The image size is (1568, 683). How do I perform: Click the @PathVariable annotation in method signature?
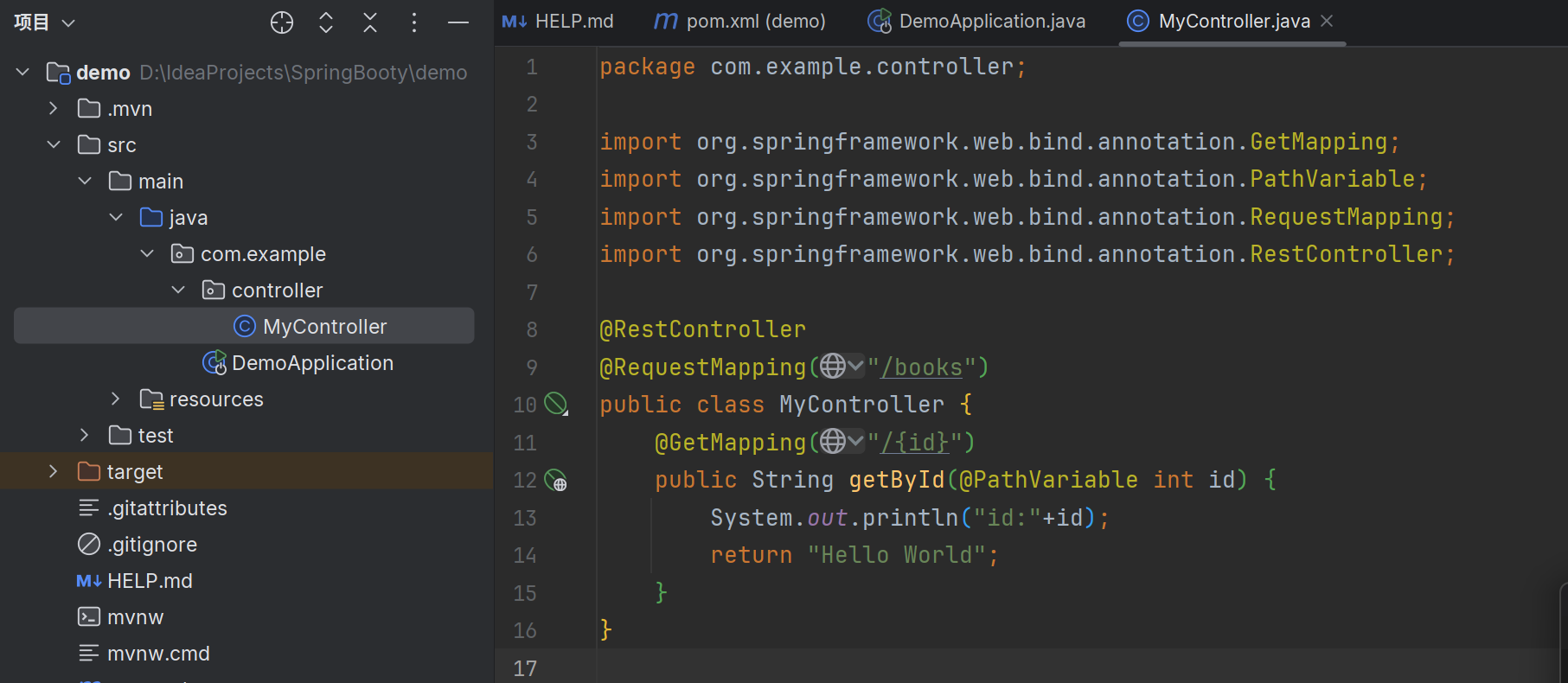[x=1049, y=480]
